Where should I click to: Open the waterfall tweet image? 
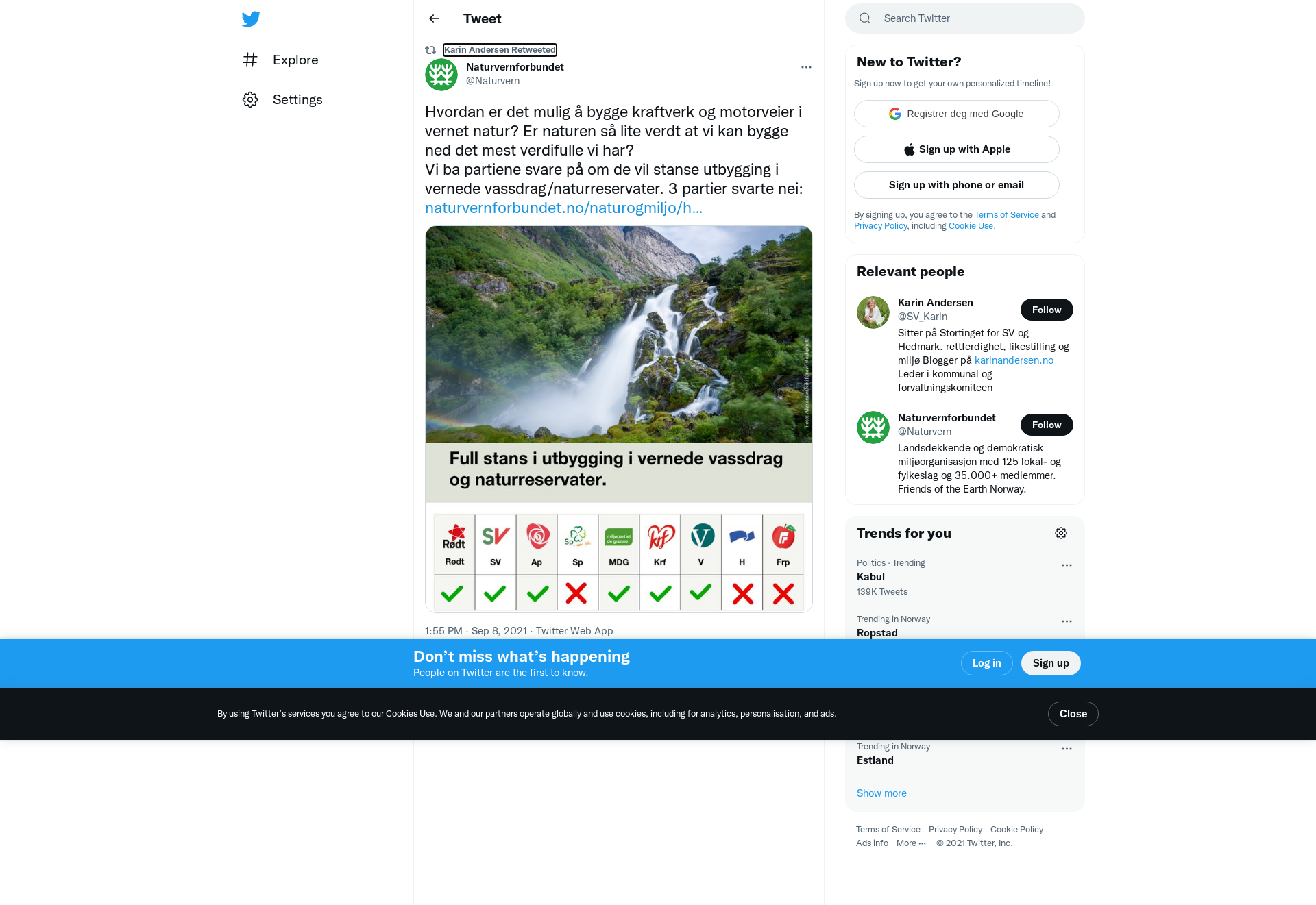click(x=619, y=419)
